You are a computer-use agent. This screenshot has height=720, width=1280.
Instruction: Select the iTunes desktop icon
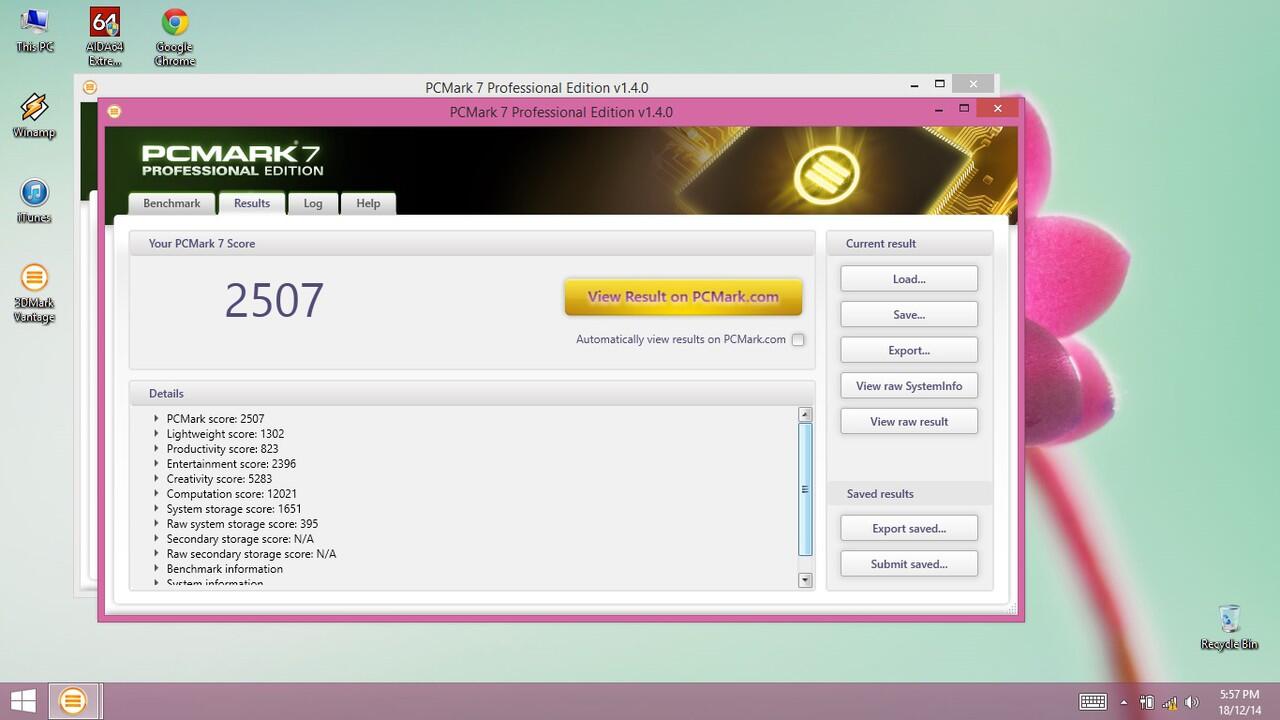tap(34, 200)
